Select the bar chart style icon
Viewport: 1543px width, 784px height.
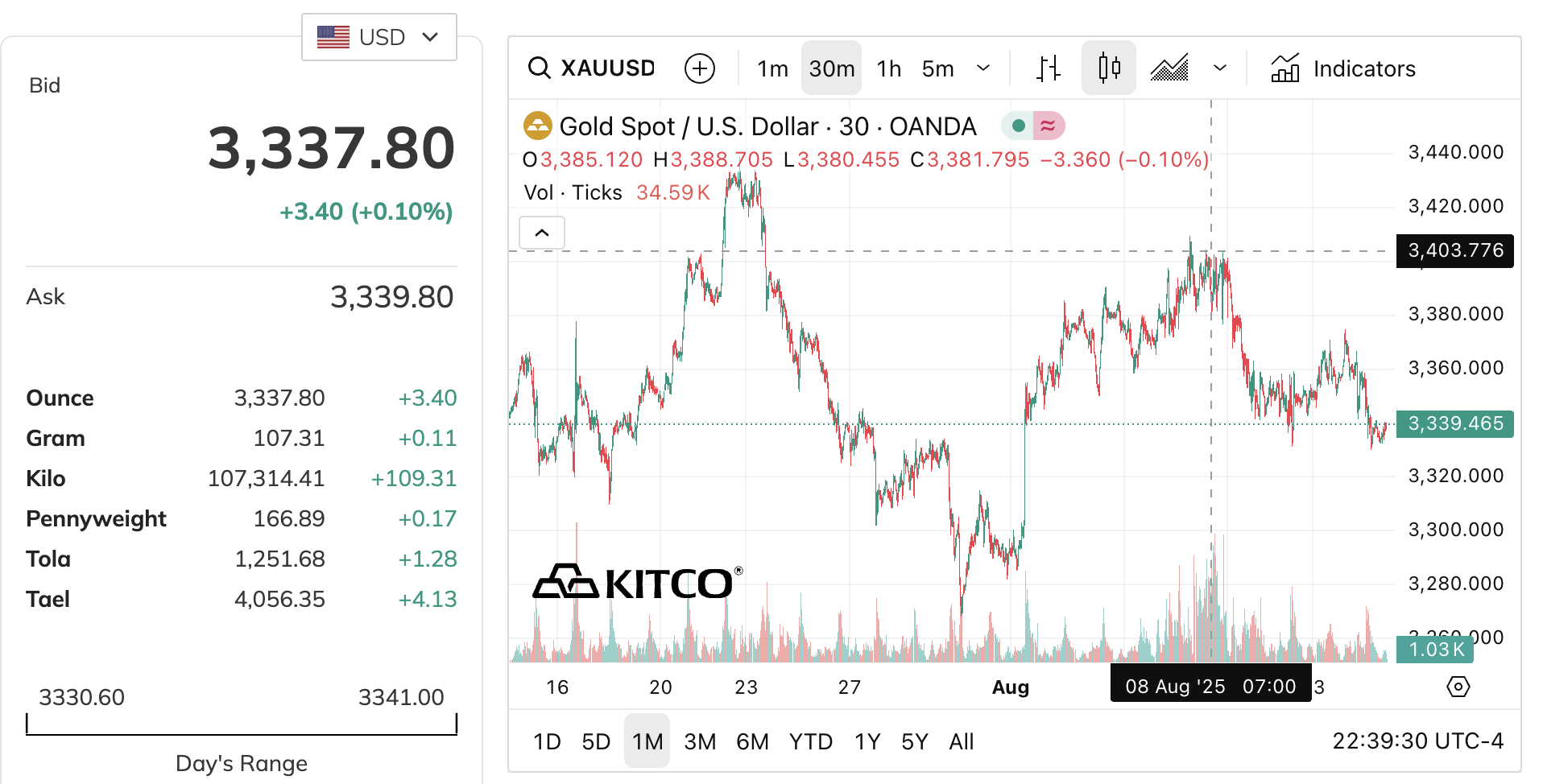pos(1048,68)
